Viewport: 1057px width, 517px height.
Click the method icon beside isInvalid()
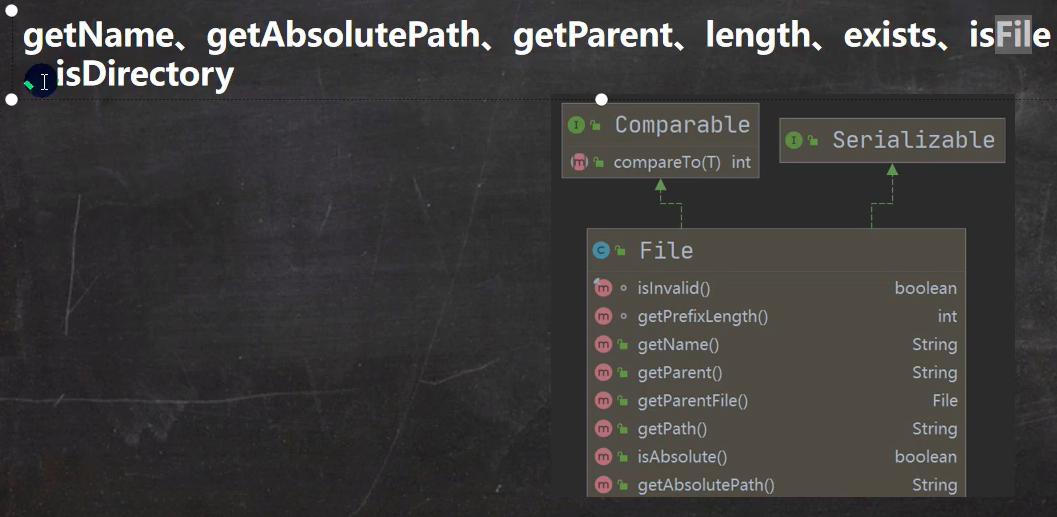602,288
